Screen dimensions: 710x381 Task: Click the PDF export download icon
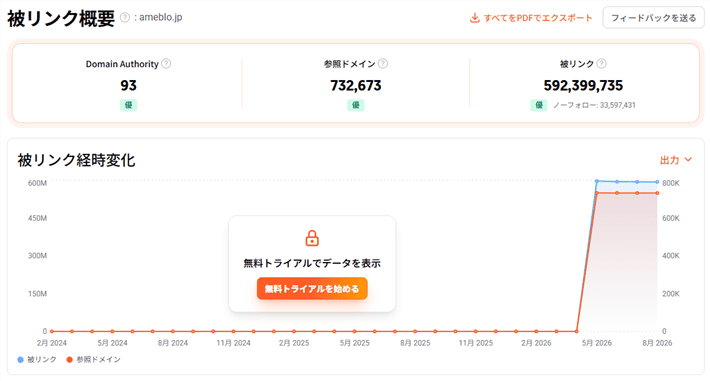point(475,18)
